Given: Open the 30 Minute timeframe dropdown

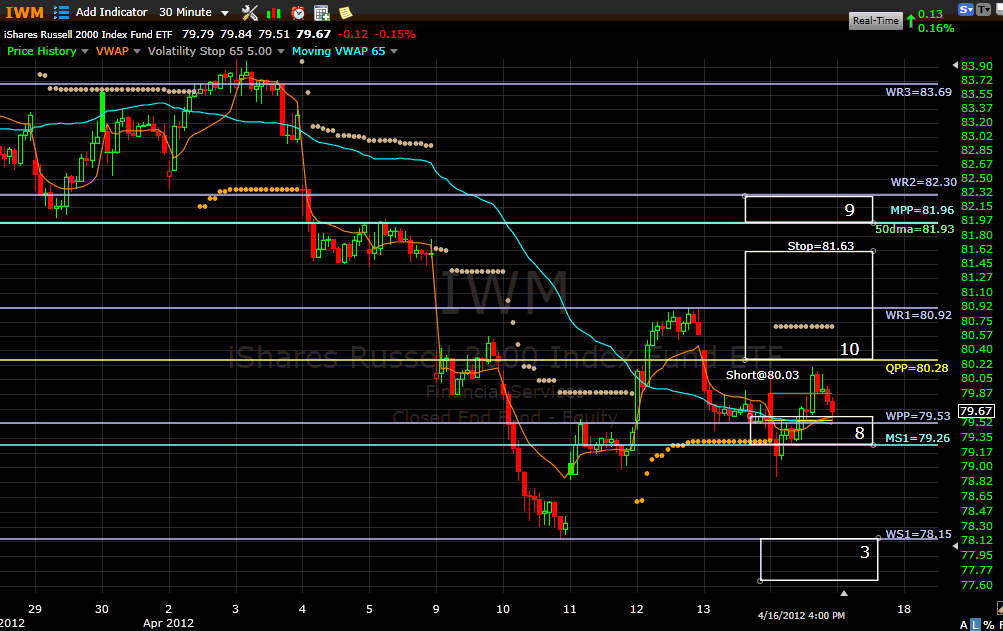Looking at the screenshot, I should click(x=194, y=12).
